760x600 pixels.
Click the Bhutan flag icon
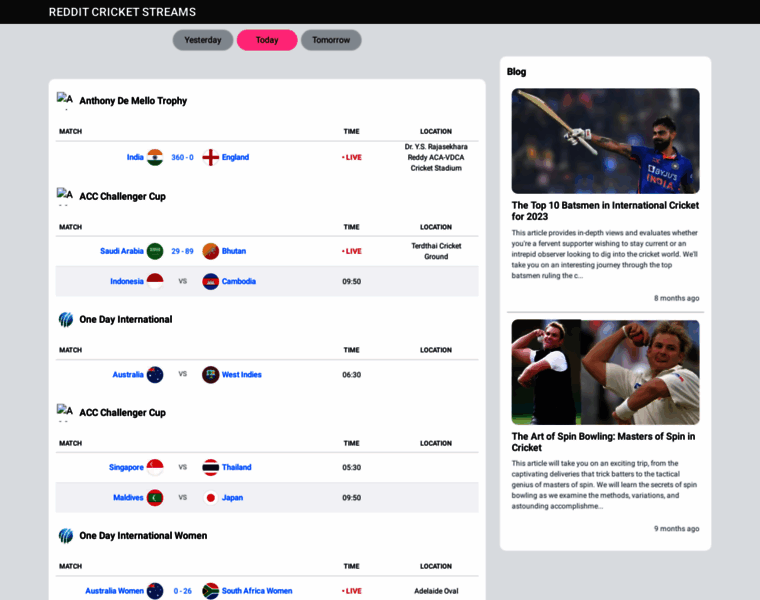210,251
